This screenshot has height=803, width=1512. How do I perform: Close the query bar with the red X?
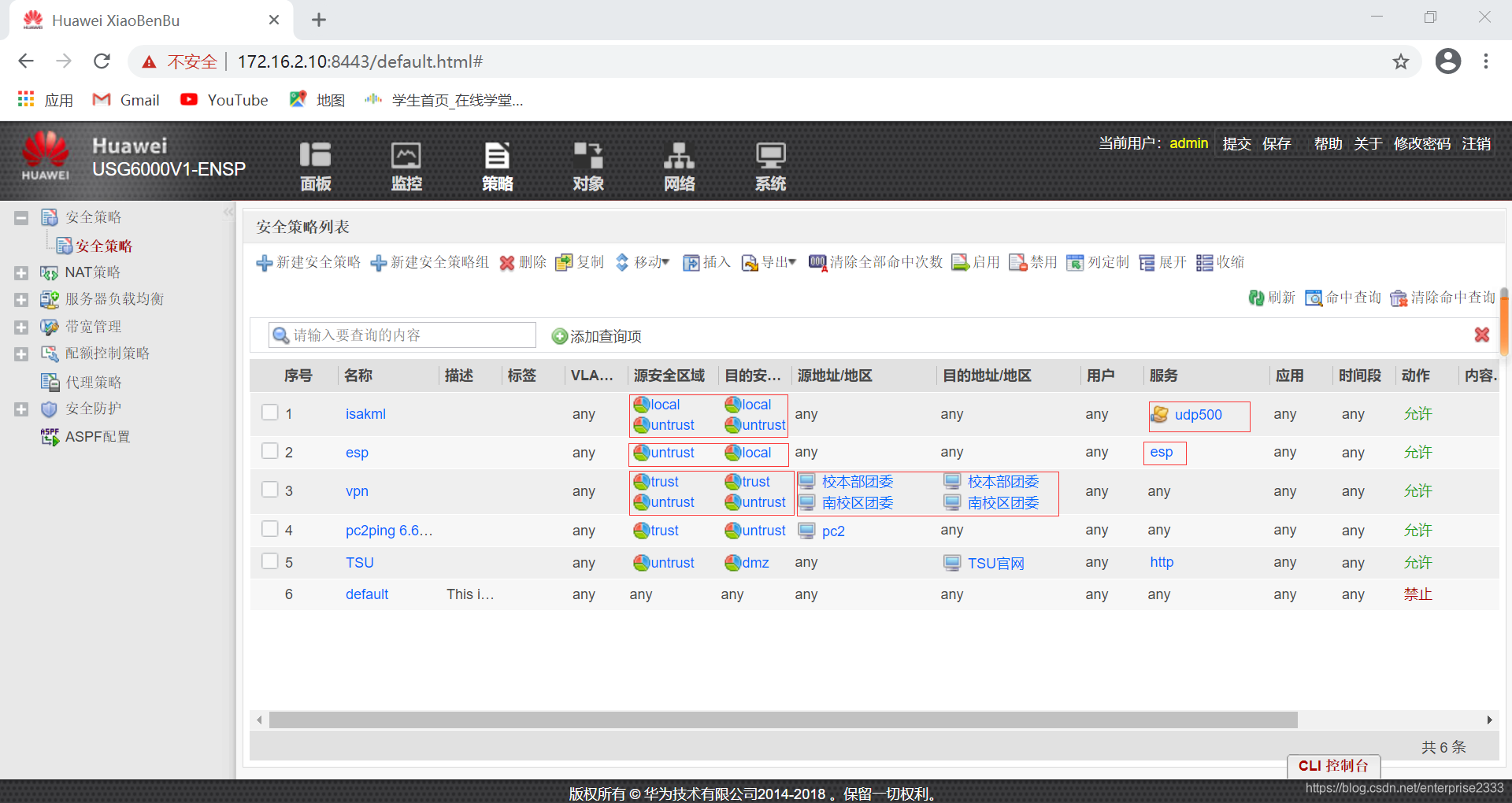[1482, 335]
